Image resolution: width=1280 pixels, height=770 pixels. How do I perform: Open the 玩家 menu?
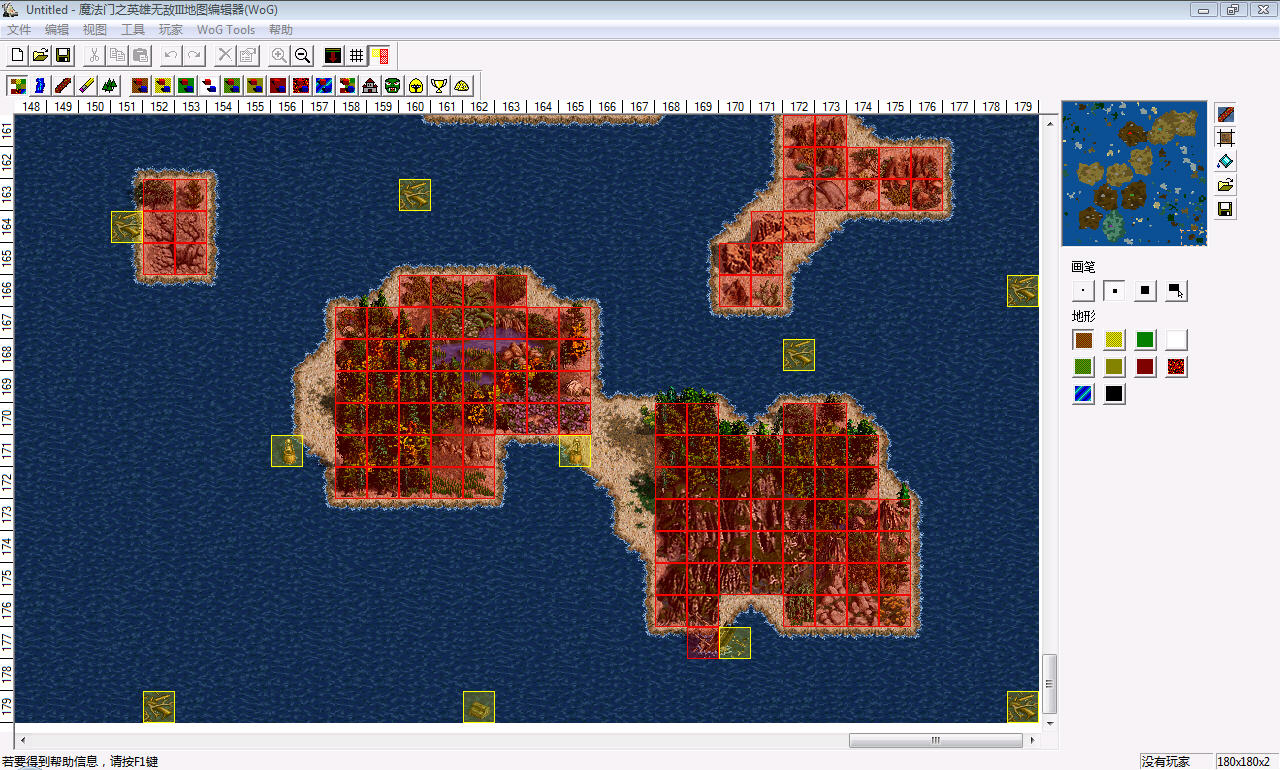tap(171, 30)
